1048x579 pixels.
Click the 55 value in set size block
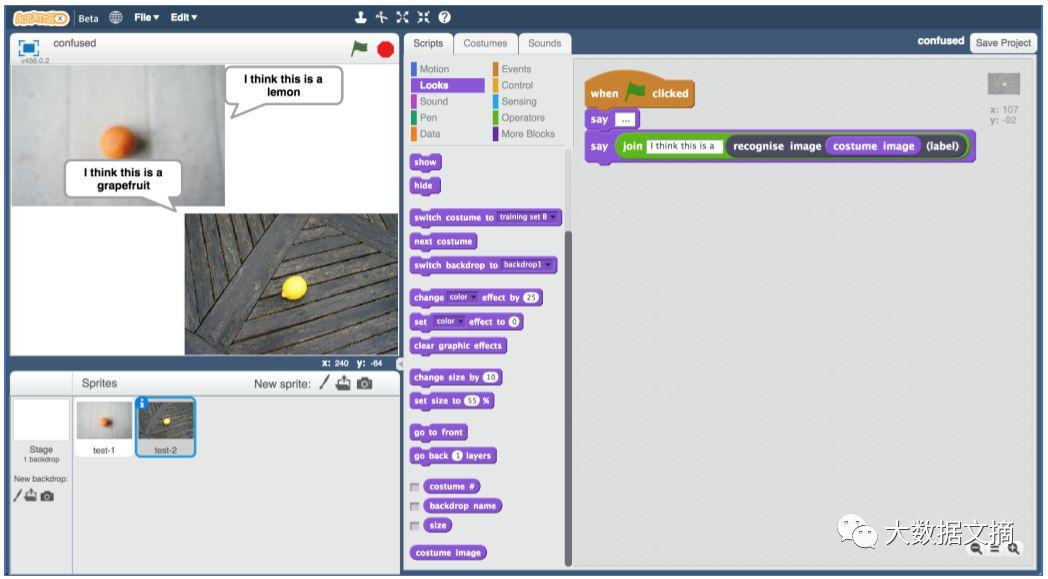click(473, 401)
